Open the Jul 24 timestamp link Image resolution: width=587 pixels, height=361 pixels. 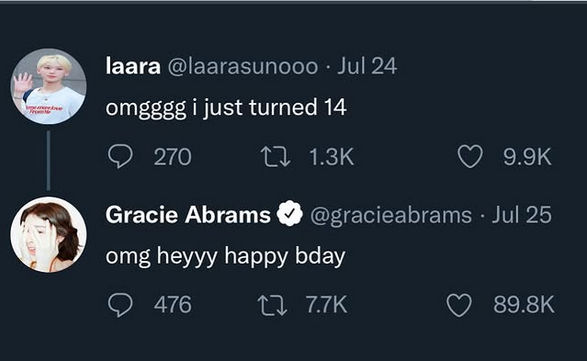click(x=367, y=66)
